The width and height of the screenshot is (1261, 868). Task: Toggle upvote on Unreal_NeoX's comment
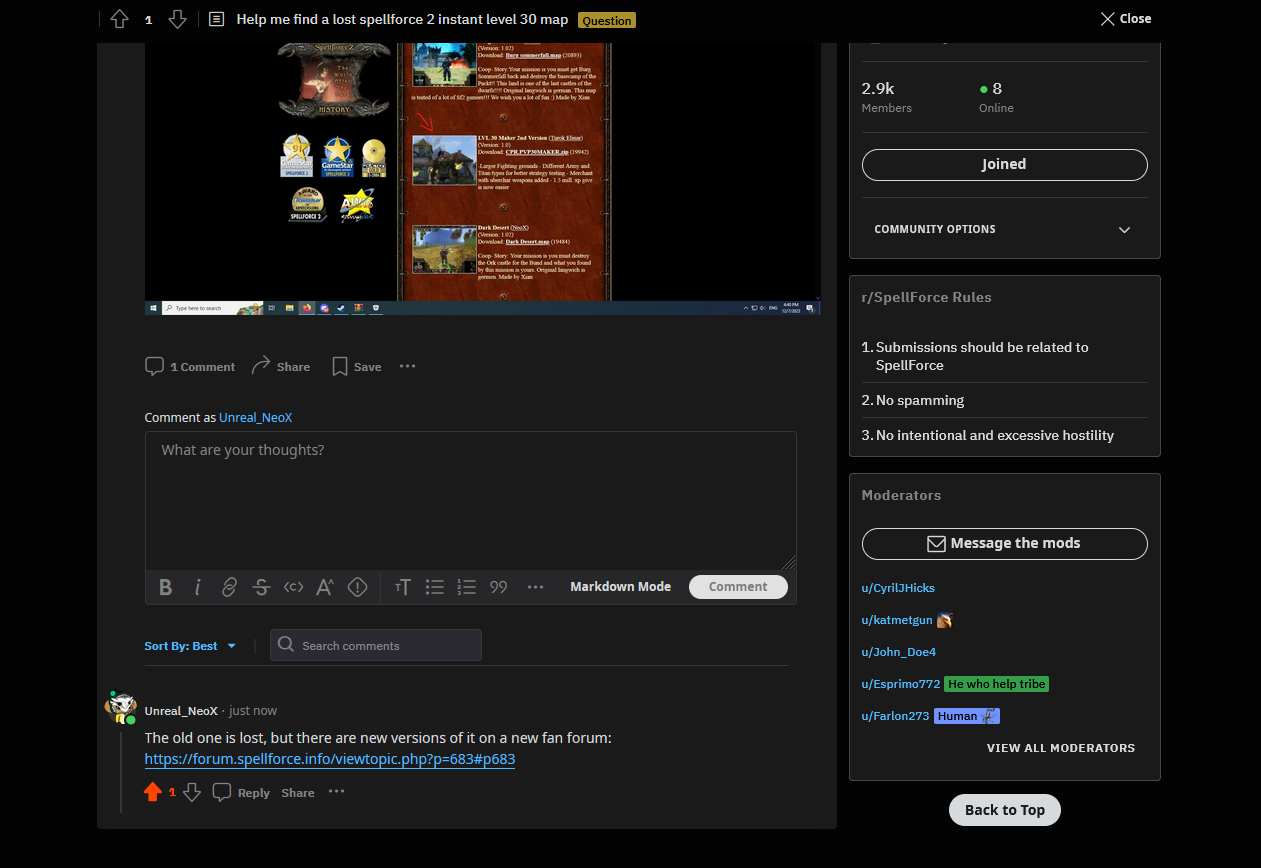152,792
